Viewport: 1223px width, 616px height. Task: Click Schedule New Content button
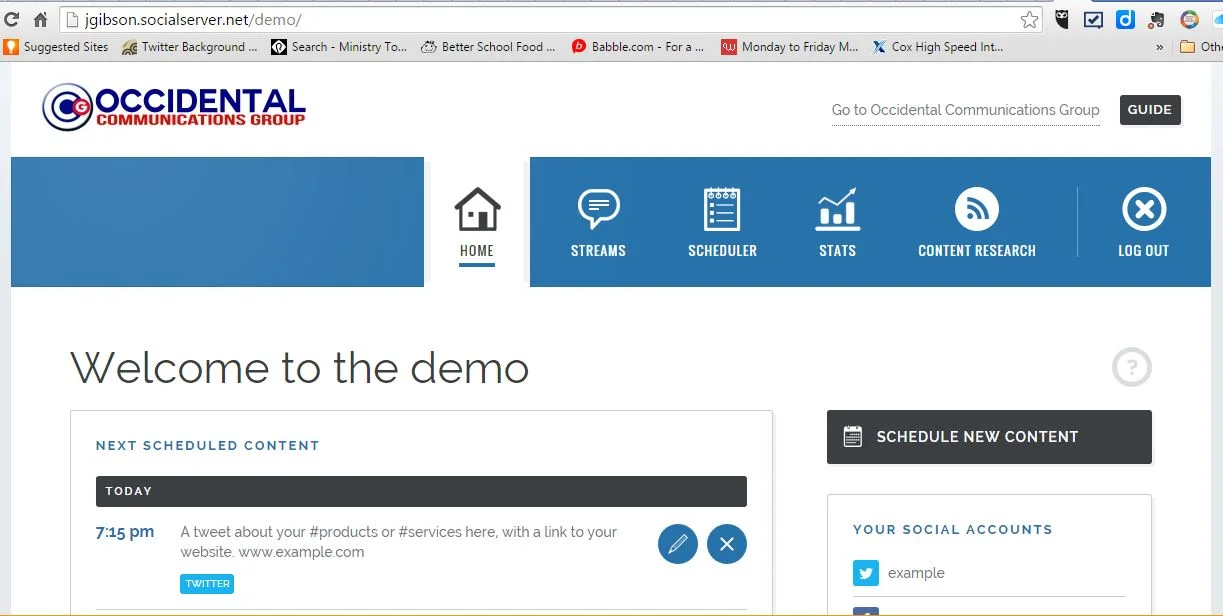point(989,437)
